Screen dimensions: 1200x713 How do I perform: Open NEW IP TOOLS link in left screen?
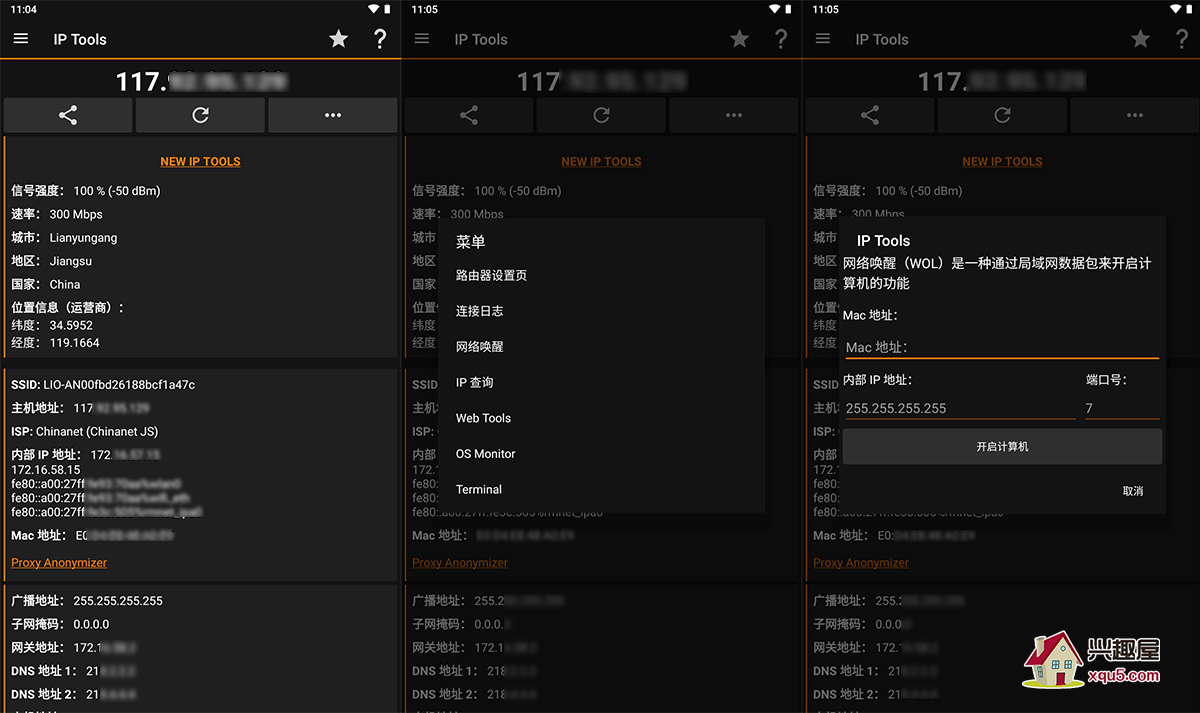[200, 161]
